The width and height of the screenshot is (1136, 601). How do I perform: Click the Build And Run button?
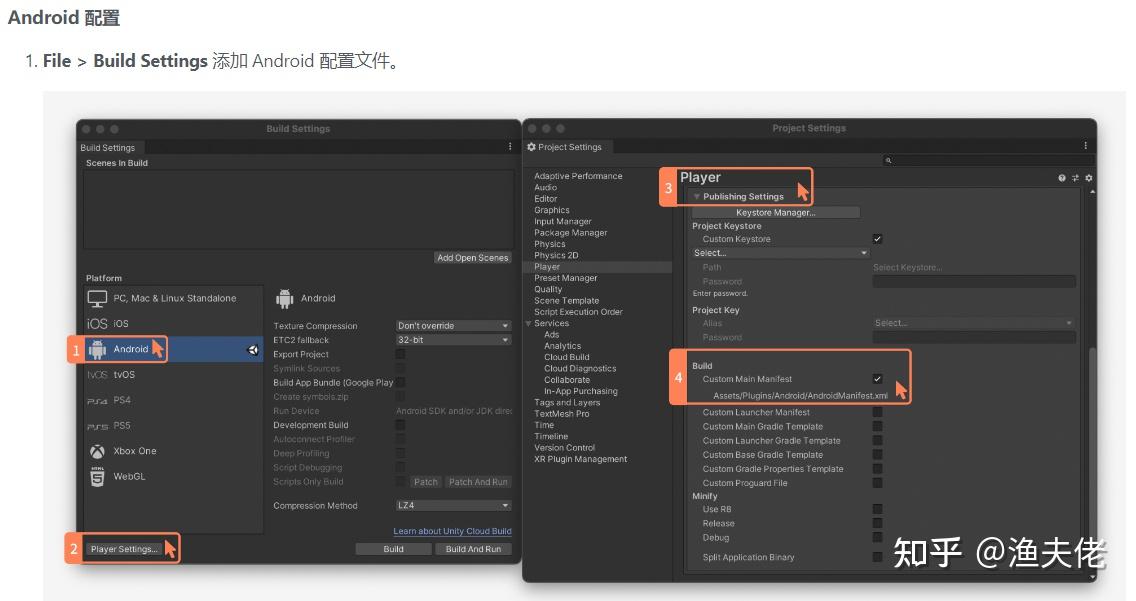474,548
